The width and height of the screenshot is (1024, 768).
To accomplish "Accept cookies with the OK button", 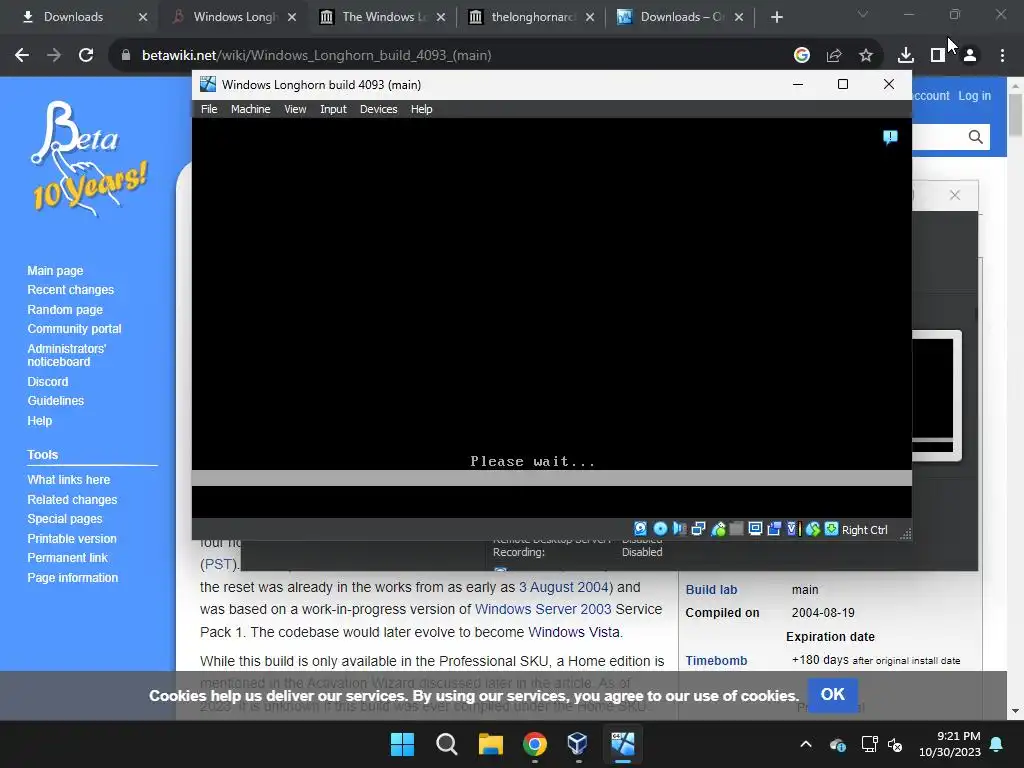I will pos(833,695).
